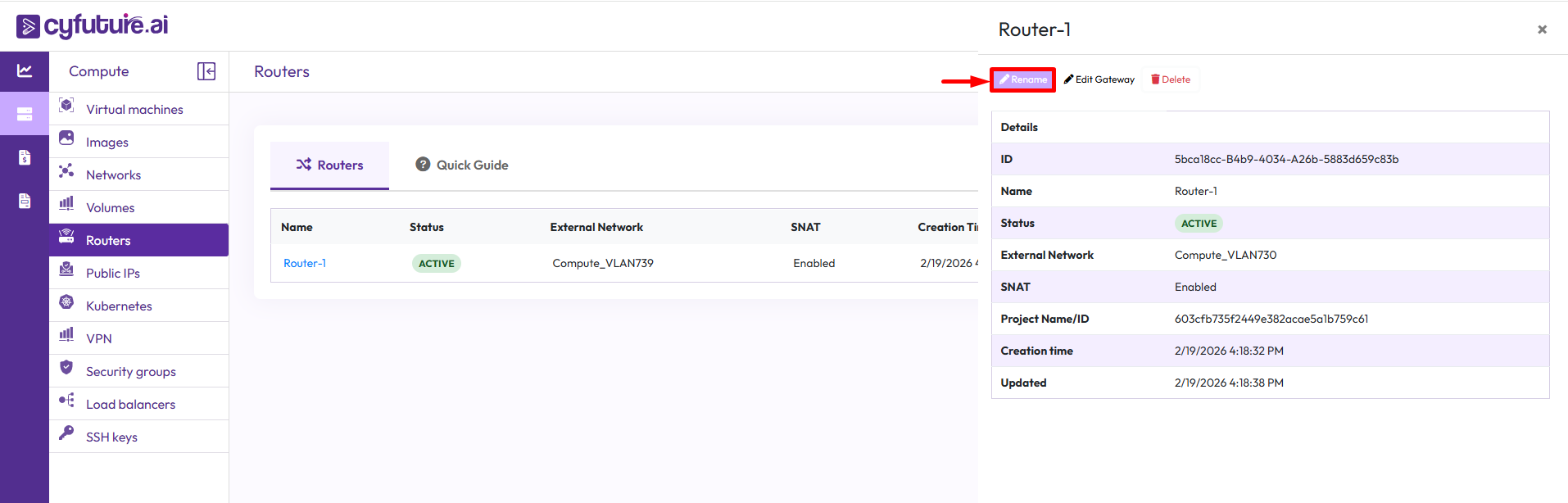Click the analytics chart icon in left rail
1568x503 pixels.
click(25, 71)
